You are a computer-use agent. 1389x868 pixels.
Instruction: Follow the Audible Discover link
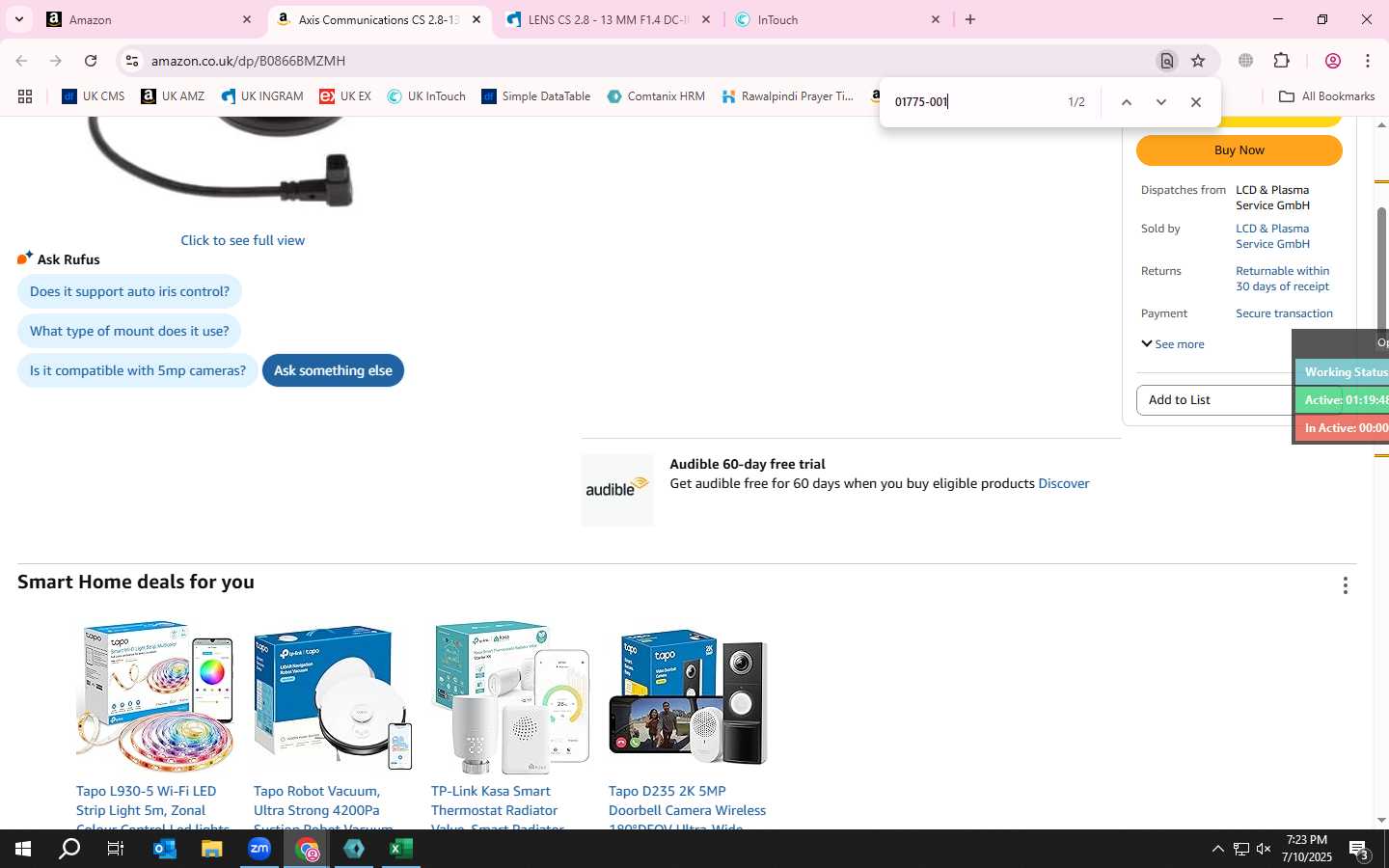pos(1063,484)
